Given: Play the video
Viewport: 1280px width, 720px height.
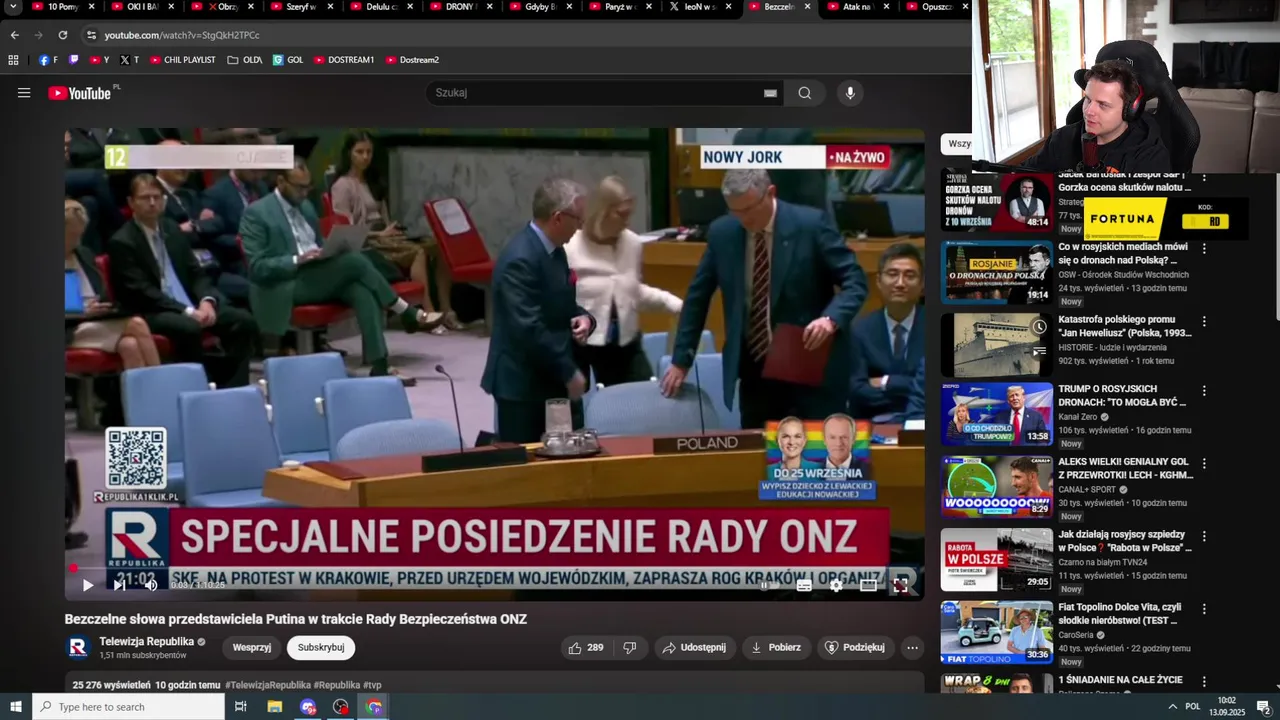Looking at the screenshot, I should (x=88, y=585).
